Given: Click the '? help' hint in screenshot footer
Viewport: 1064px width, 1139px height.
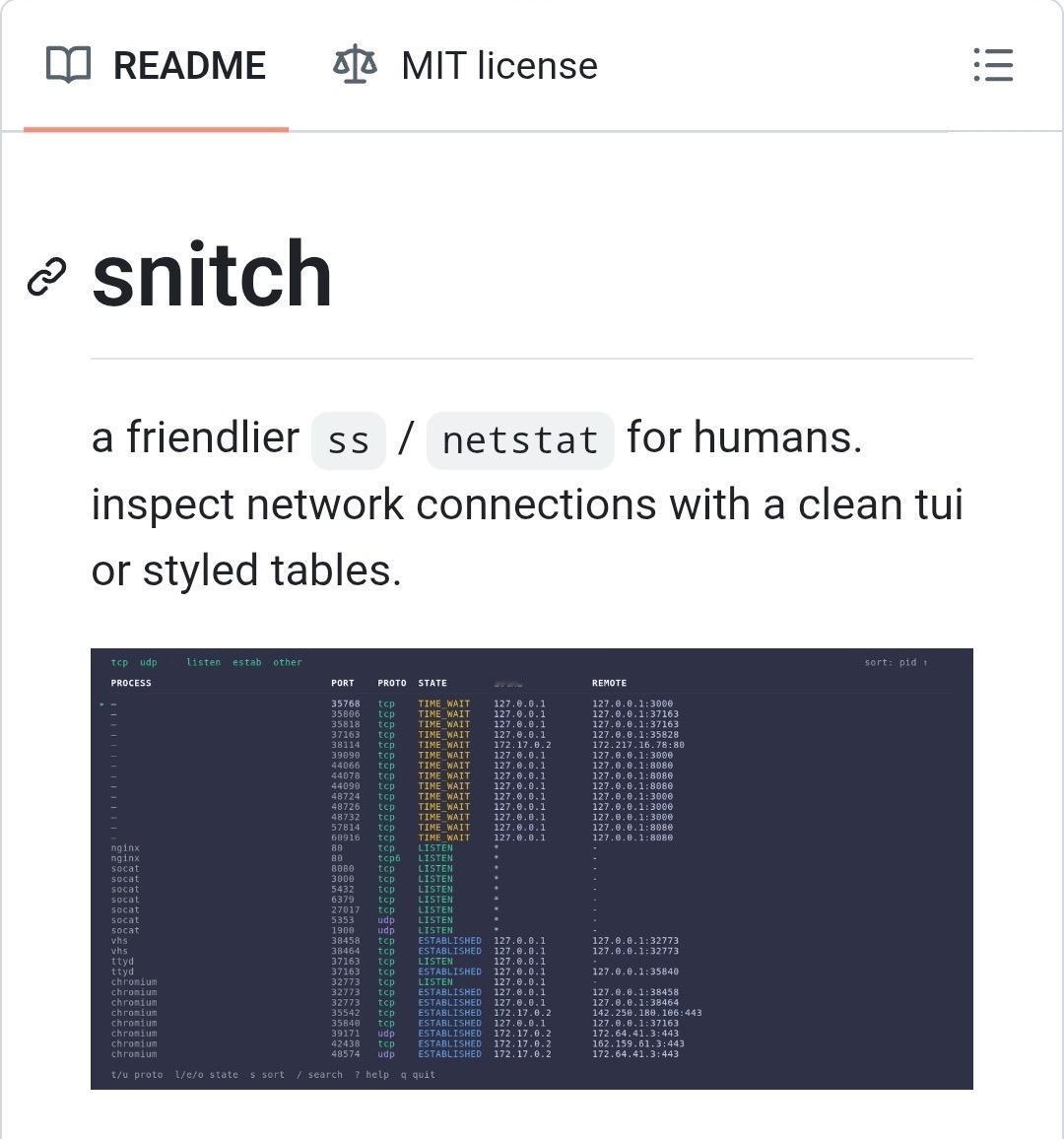Looking at the screenshot, I should point(371,1074).
